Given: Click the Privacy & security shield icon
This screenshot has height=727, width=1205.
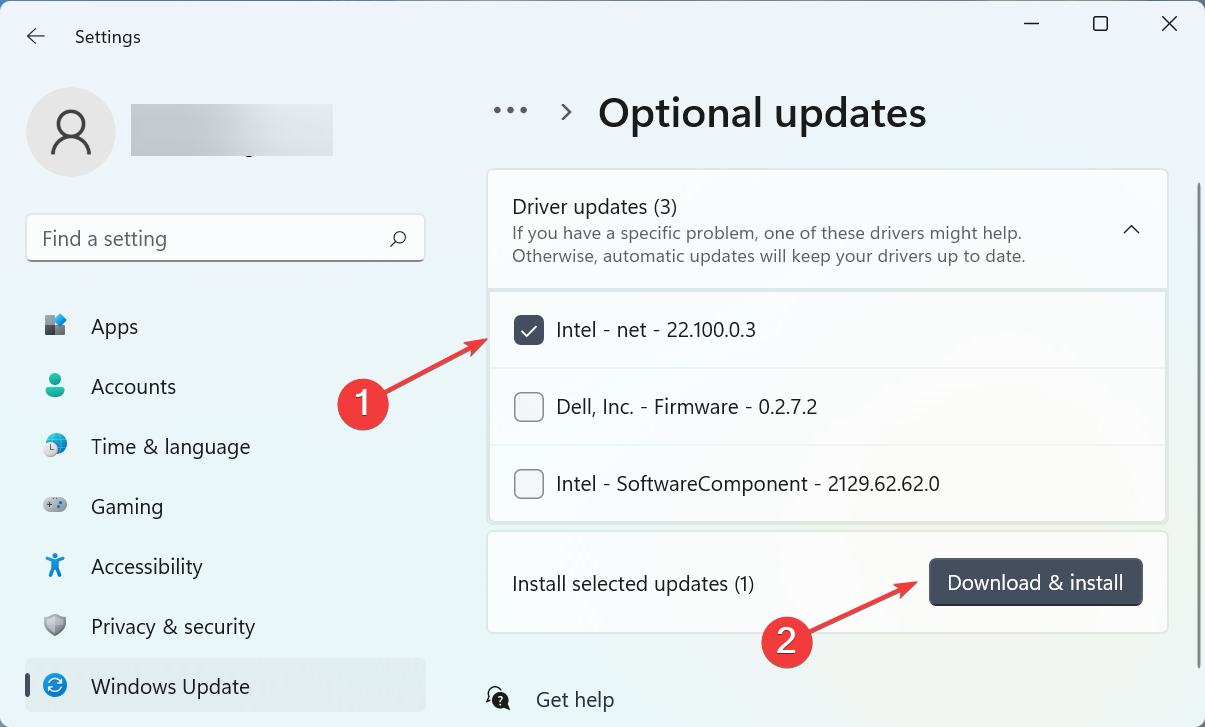Looking at the screenshot, I should point(55,626).
